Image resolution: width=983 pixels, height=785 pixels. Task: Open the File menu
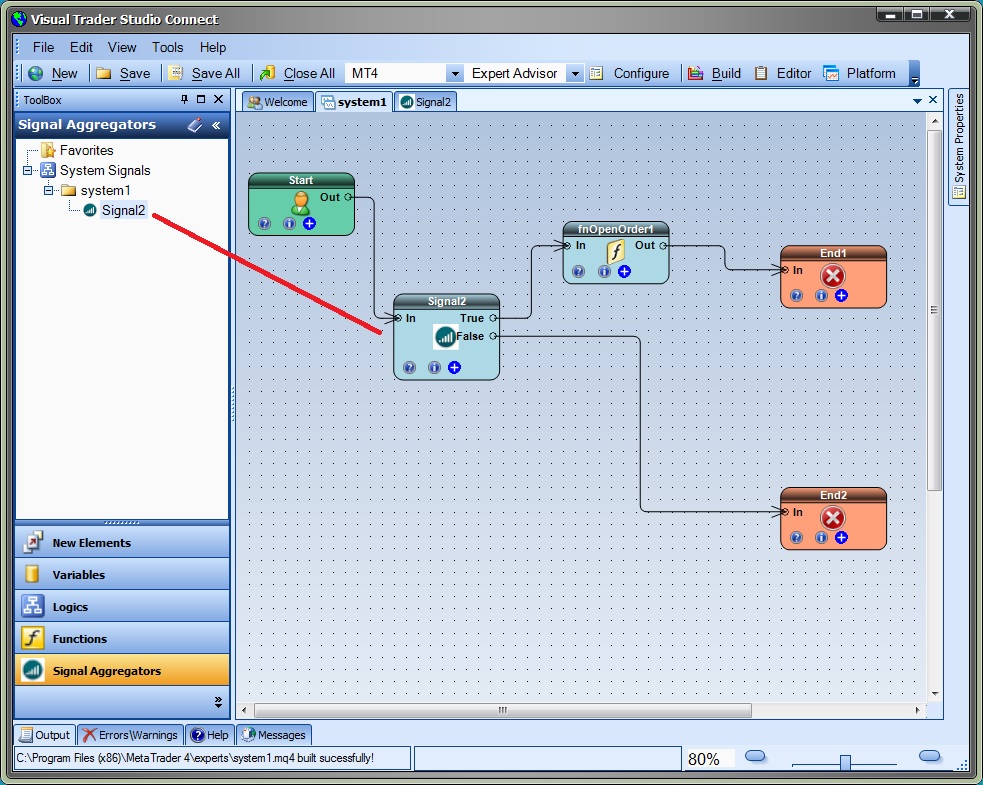[43, 47]
